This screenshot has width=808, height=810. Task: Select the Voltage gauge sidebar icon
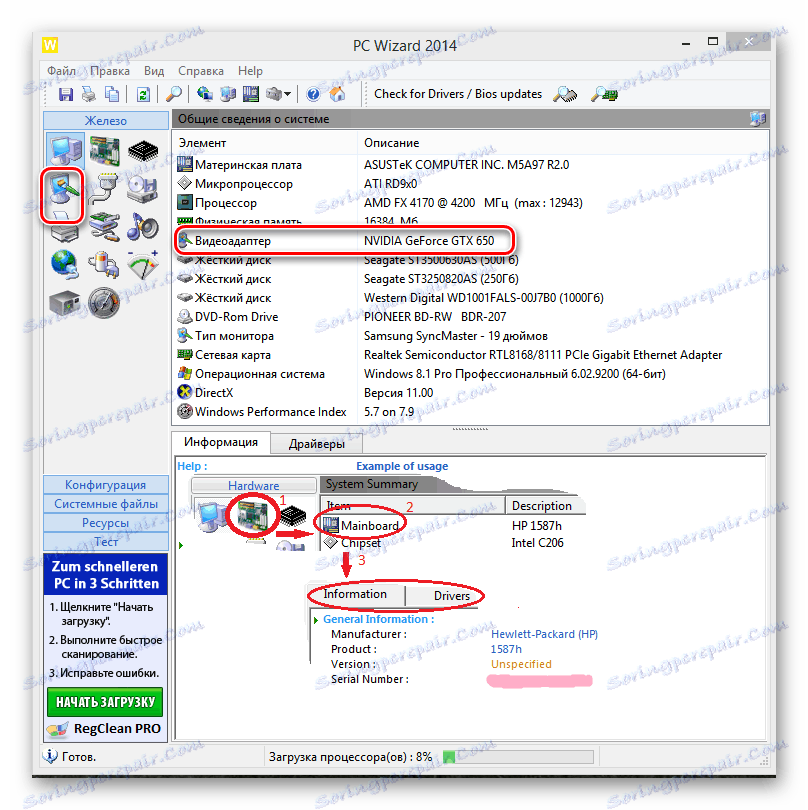[x=143, y=264]
